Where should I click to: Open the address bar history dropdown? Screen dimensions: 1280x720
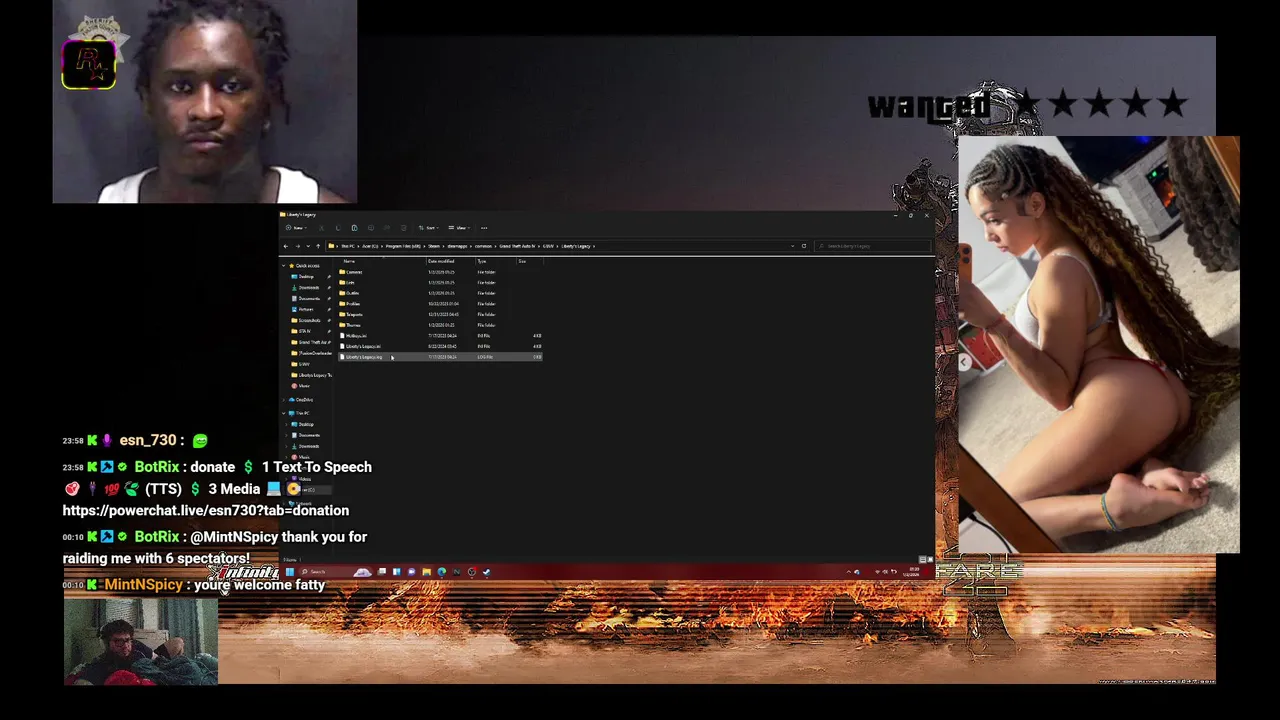click(x=793, y=246)
